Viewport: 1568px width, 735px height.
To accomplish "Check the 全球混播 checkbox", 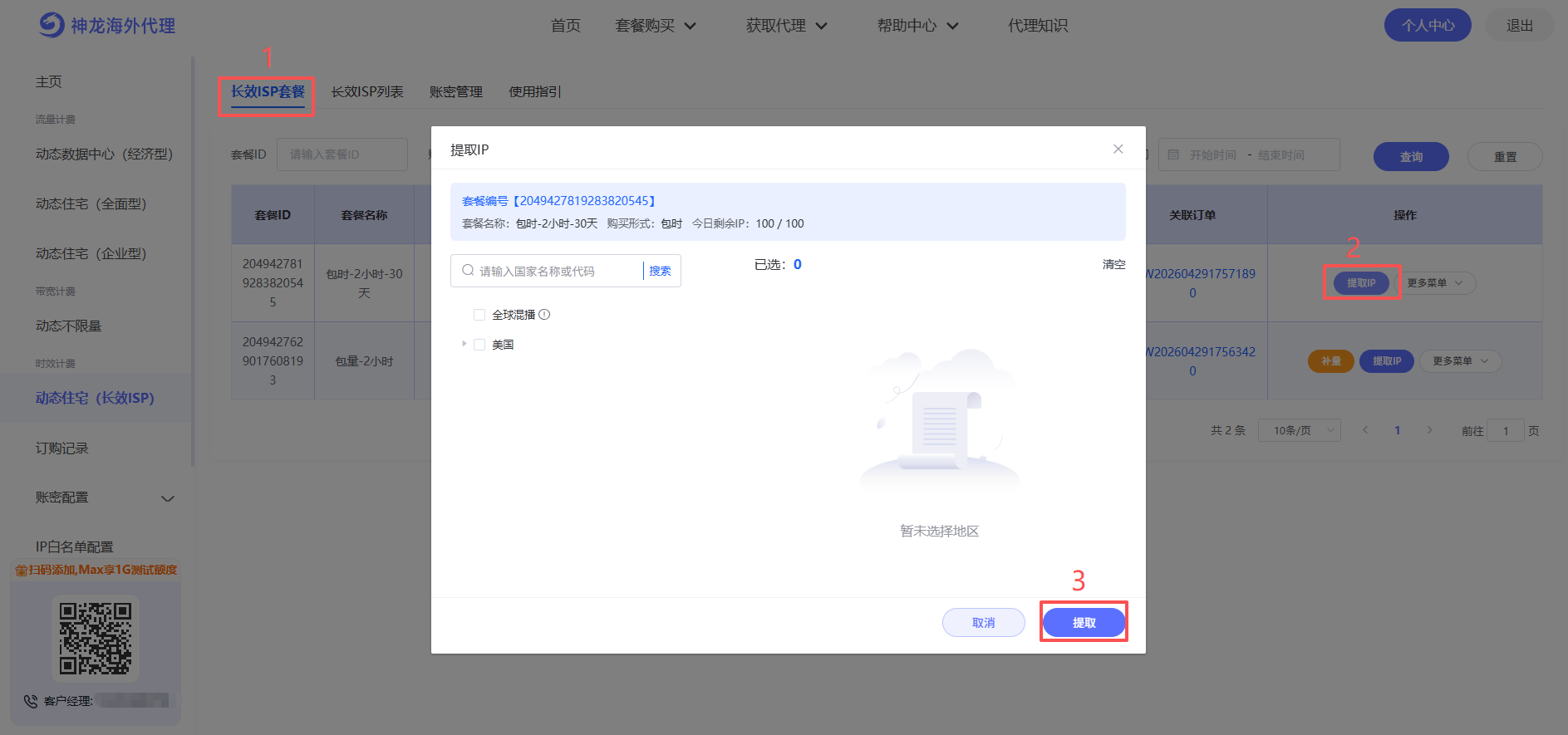I will (479, 315).
